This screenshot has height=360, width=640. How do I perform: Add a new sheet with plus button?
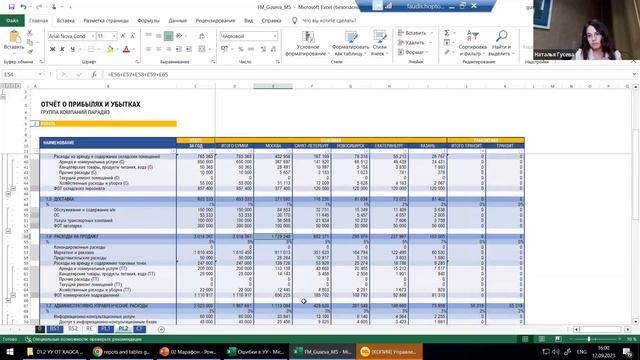click(x=161, y=329)
